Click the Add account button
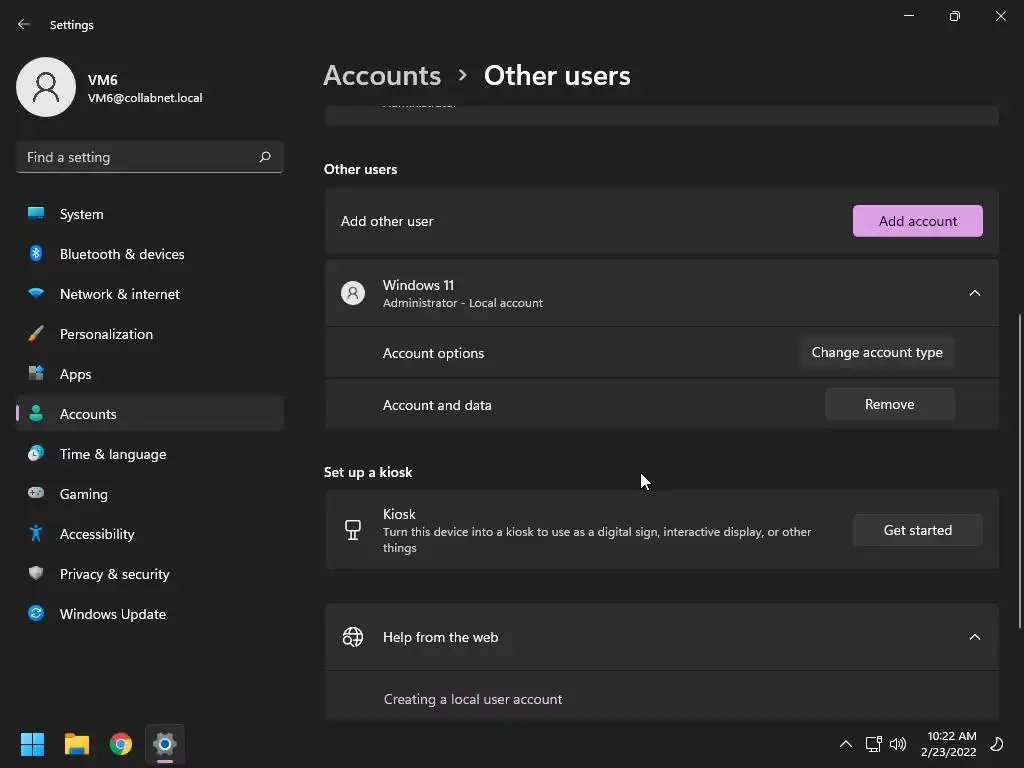This screenshot has width=1024, height=768. coord(917,221)
